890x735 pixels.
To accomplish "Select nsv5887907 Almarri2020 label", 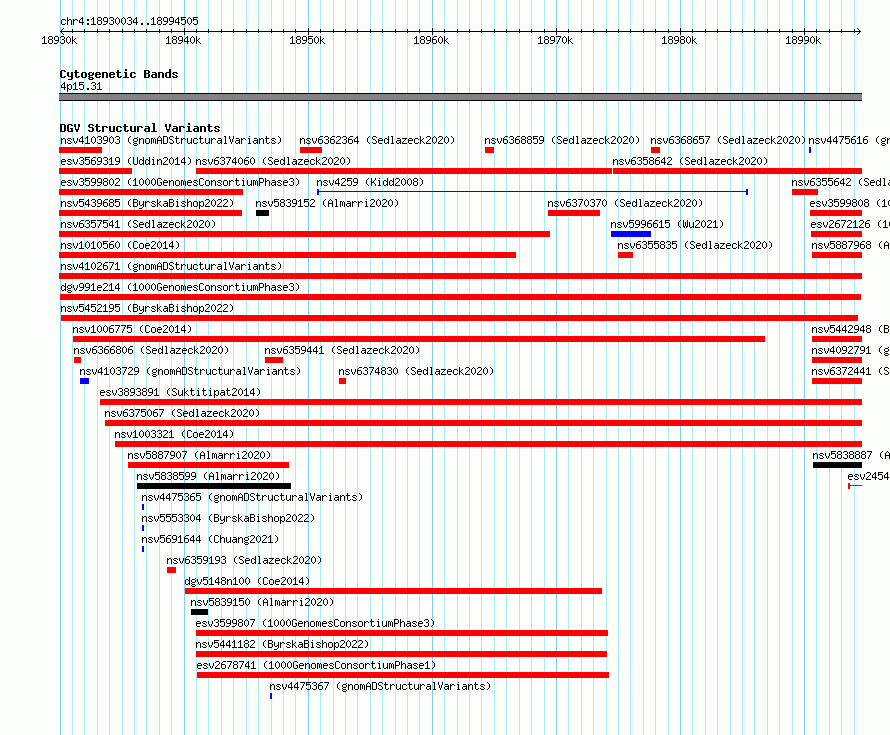I will click(199, 455).
